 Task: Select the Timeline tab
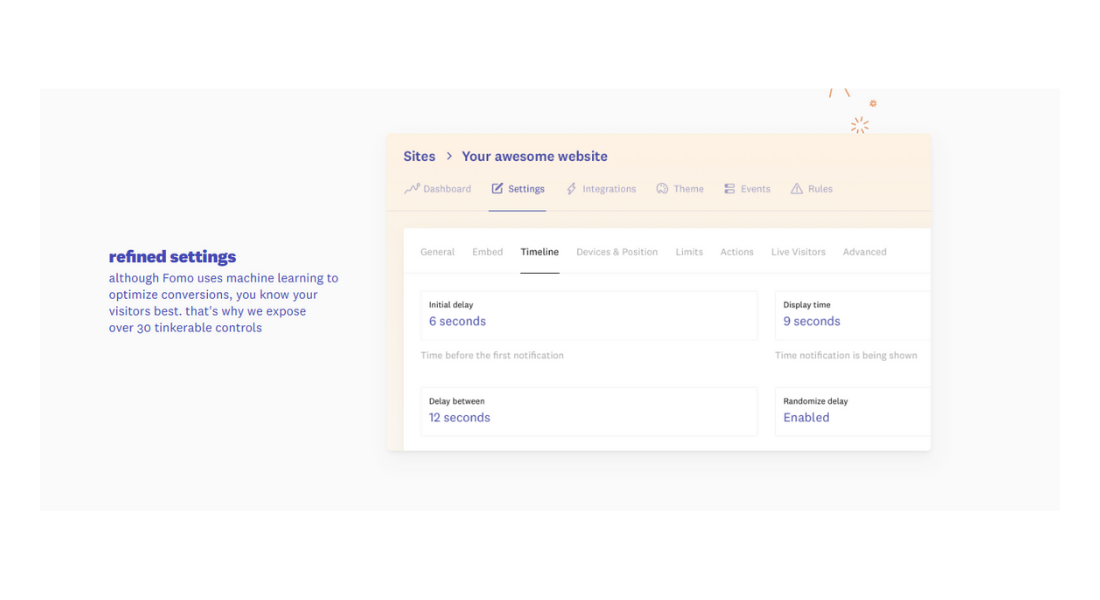coord(540,252)
